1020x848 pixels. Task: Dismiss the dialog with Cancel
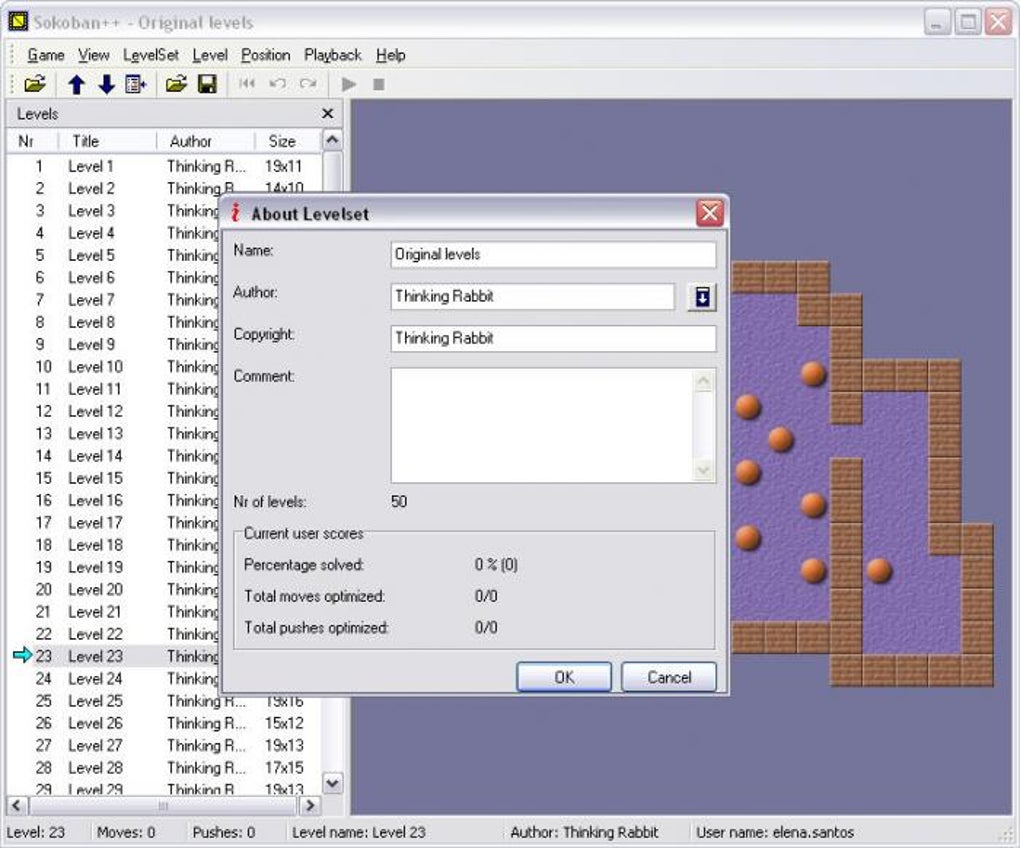(x=669, y=677)
